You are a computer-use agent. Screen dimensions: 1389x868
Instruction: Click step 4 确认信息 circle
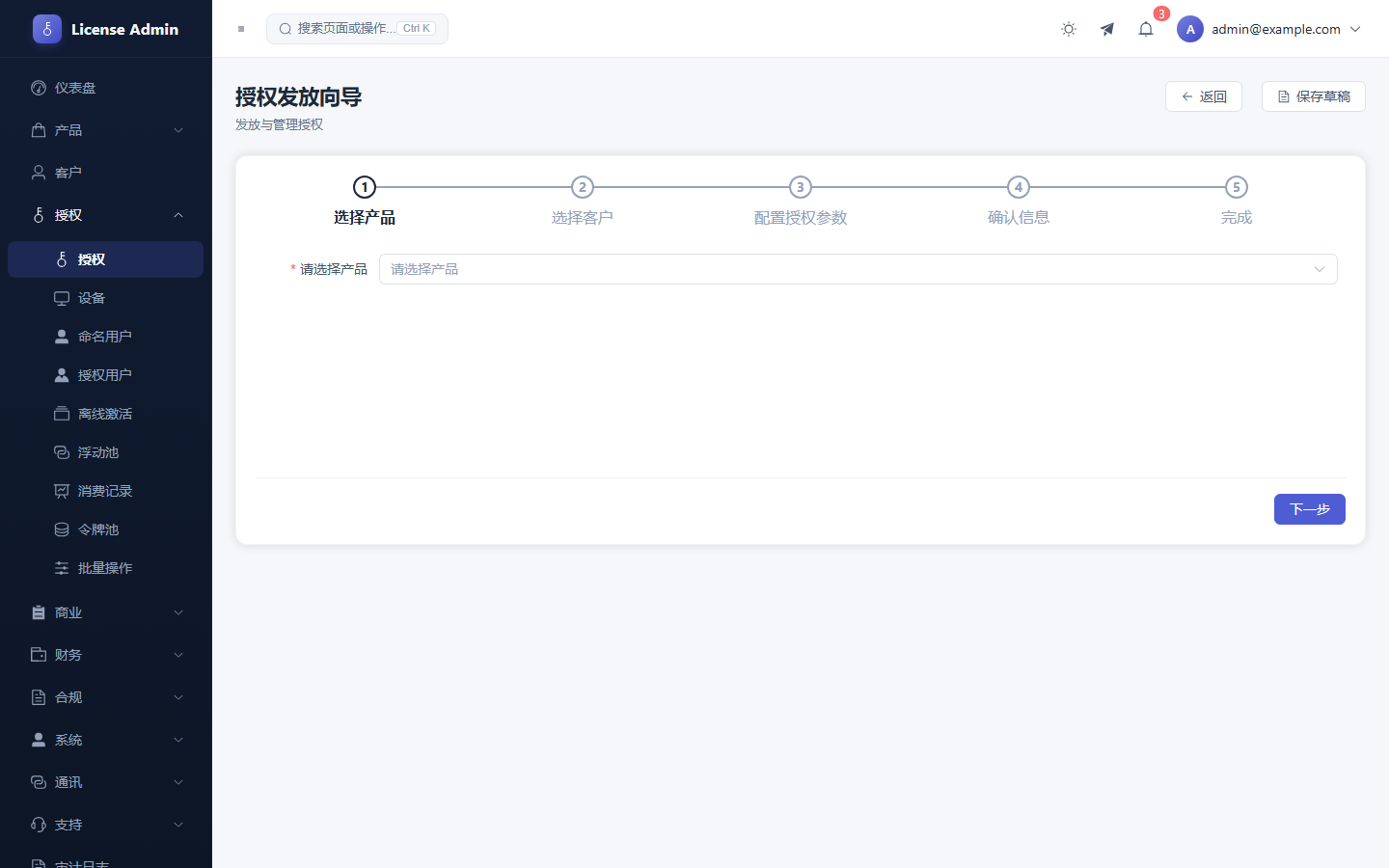(x=1019, y=187)
